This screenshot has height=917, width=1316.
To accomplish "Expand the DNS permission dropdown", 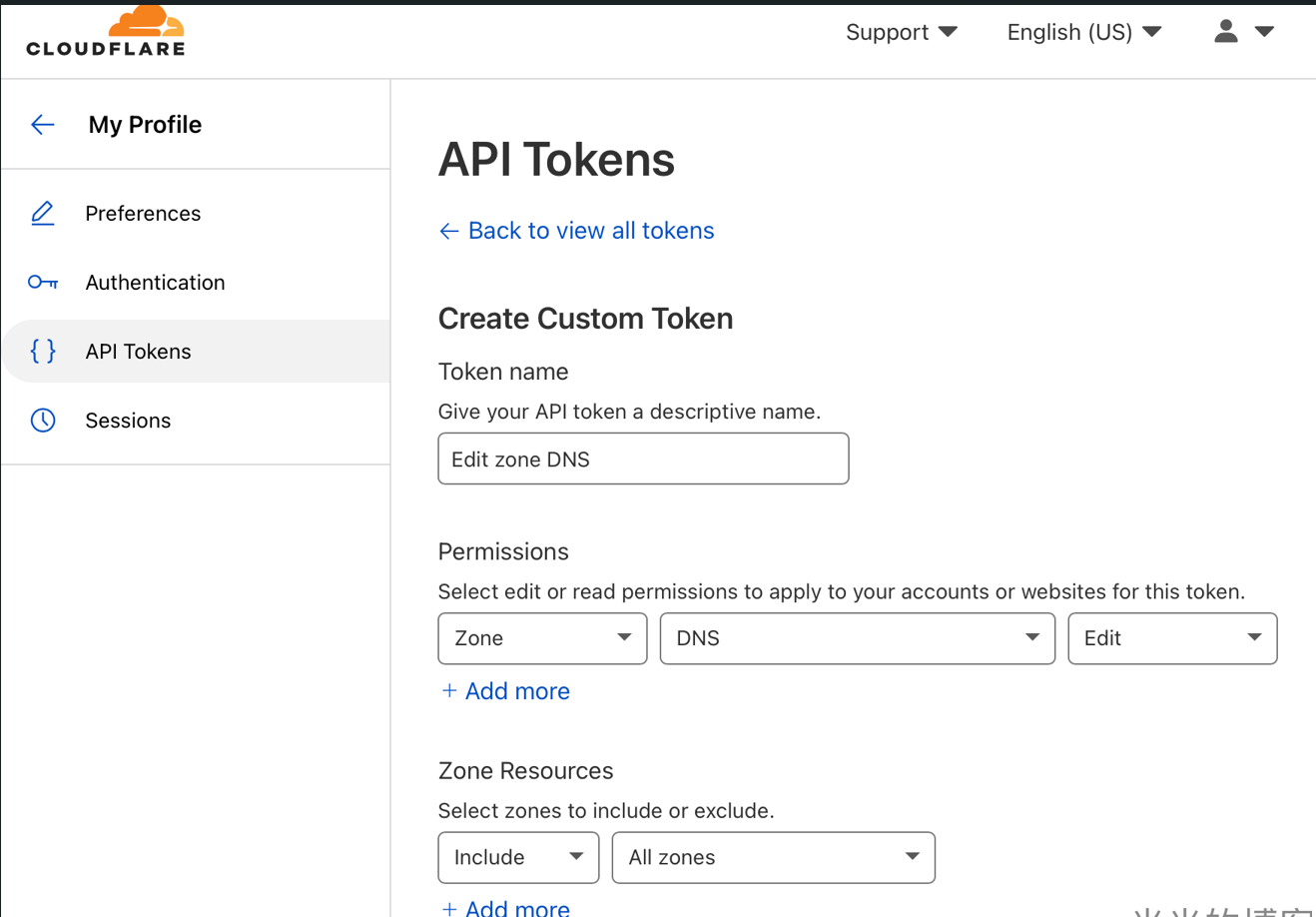I will click(857, 638).
